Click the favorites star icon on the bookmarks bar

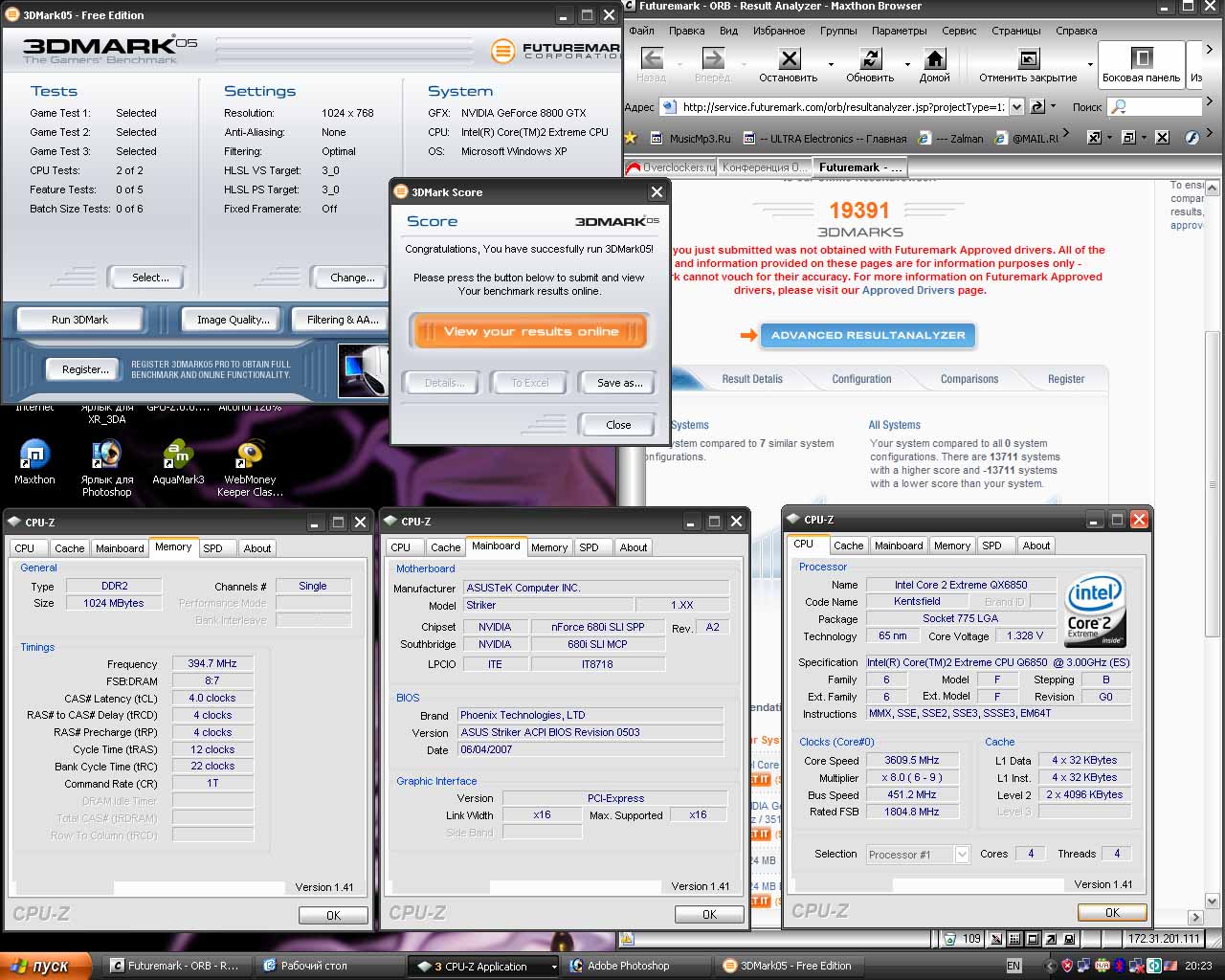pos(631,138)
